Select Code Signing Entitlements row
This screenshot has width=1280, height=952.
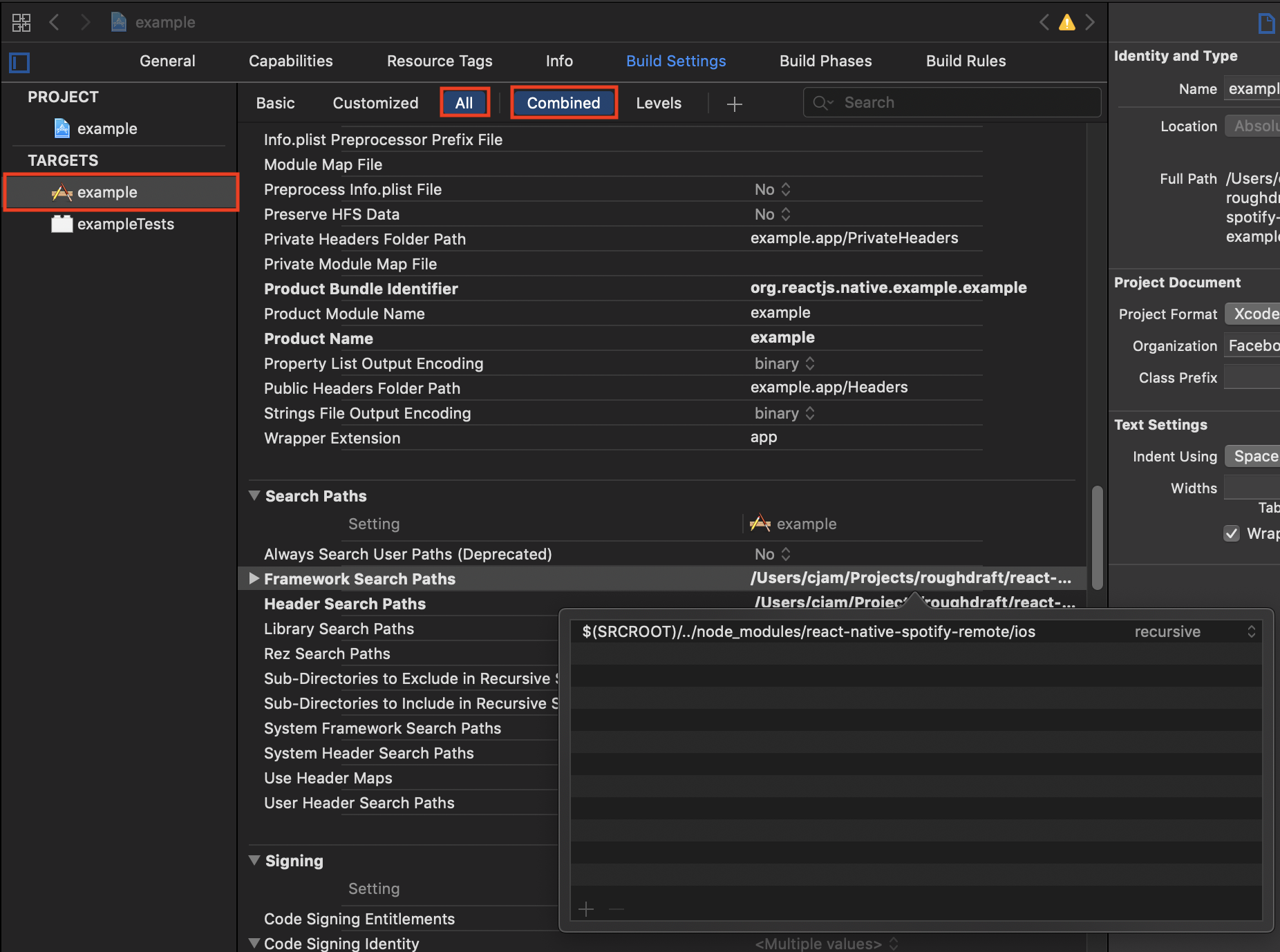pos(359,919)
